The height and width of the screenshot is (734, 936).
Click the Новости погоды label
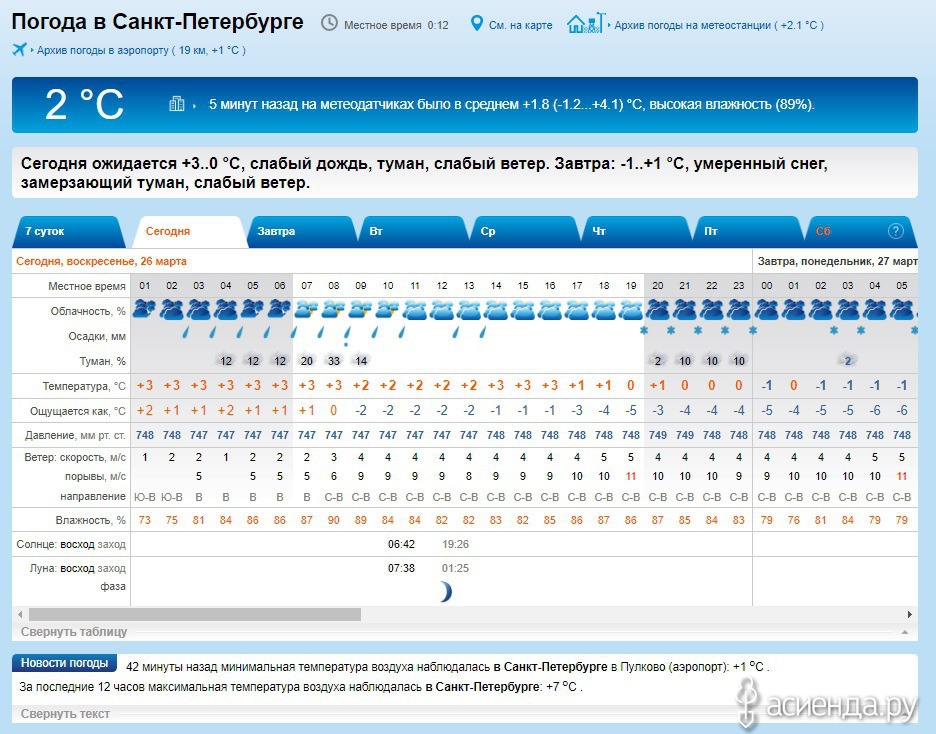coord(64,663)
